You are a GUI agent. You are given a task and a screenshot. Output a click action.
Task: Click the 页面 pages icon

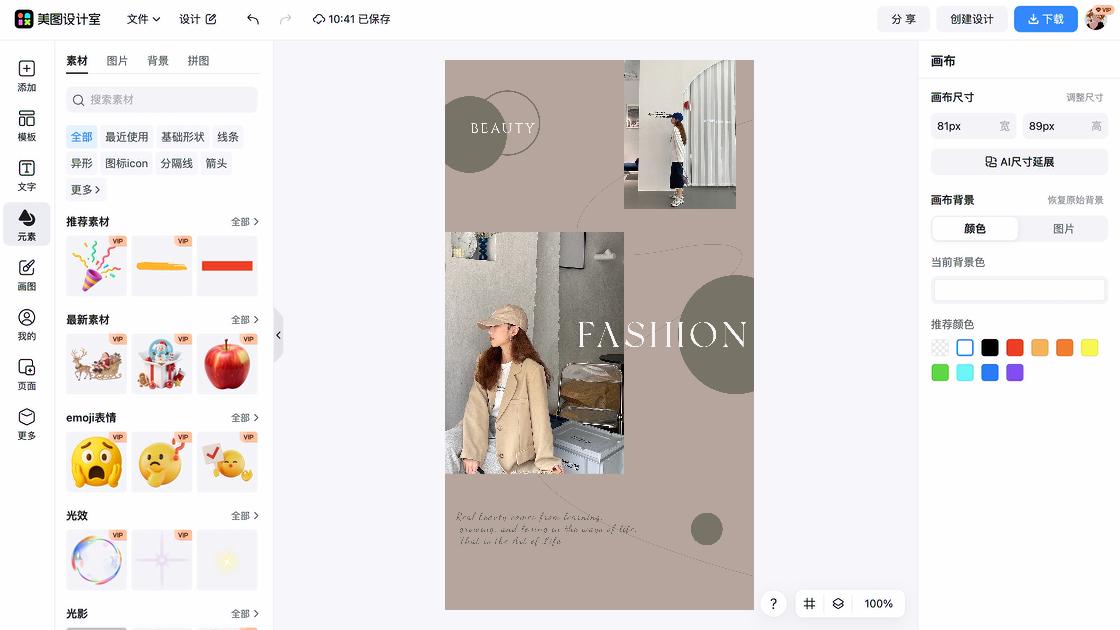point(26,375)
